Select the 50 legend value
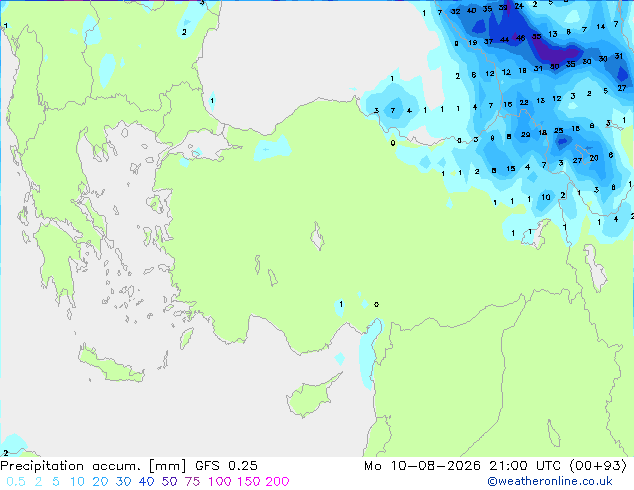634x490 pixels. pos(169,482)
